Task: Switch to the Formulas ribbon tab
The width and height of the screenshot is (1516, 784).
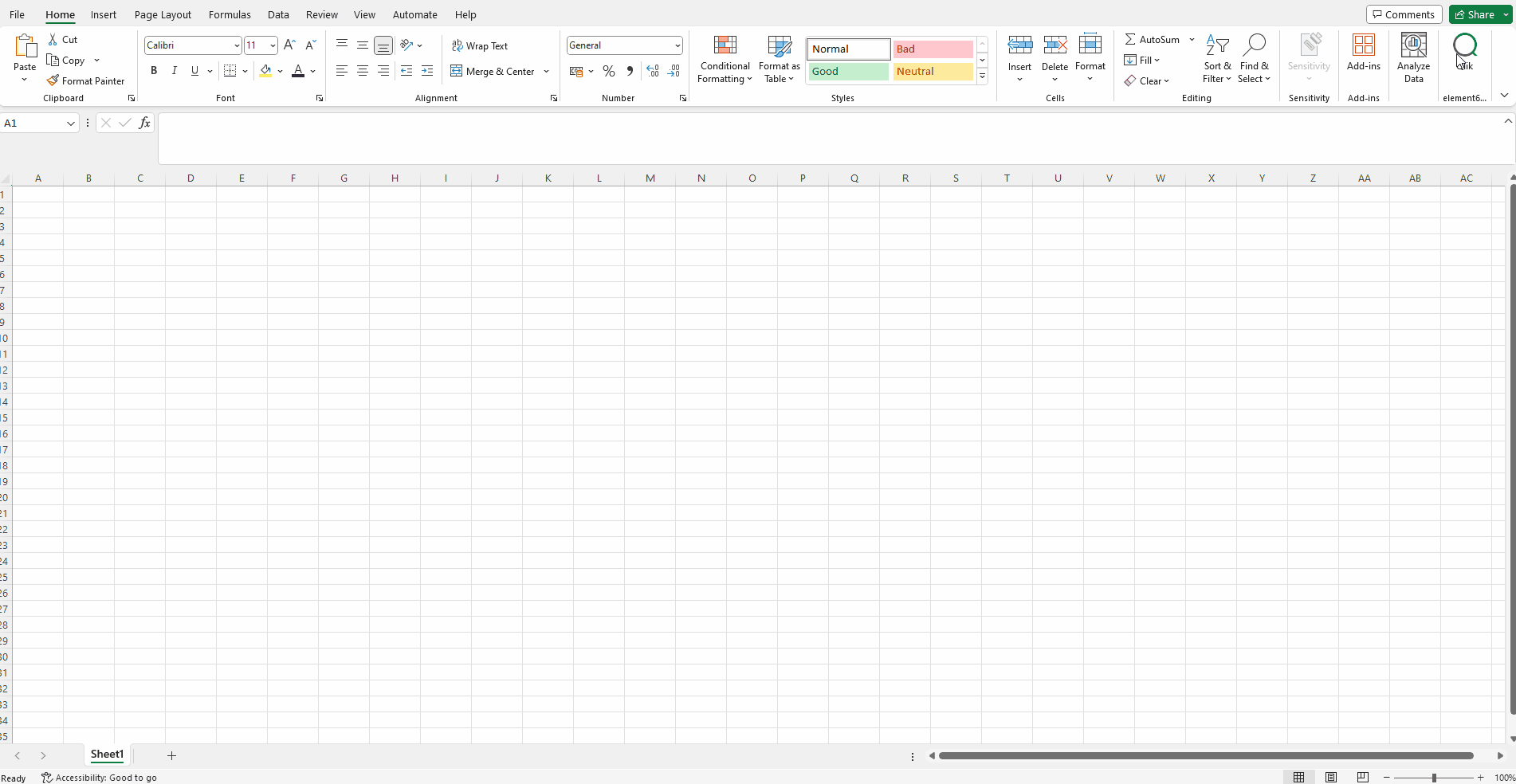Action: coord(230,14)
